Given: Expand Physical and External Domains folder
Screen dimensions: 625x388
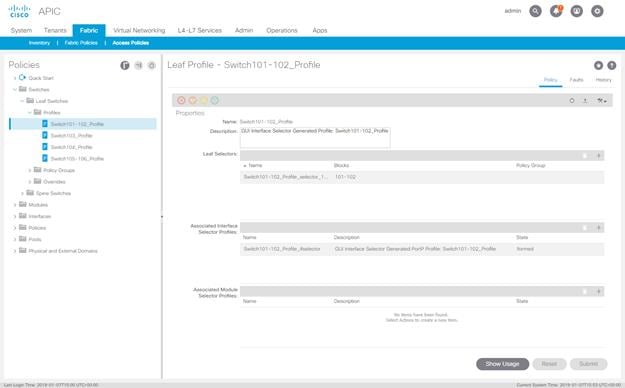Looking at the screenshot, I should click(15, 251).
